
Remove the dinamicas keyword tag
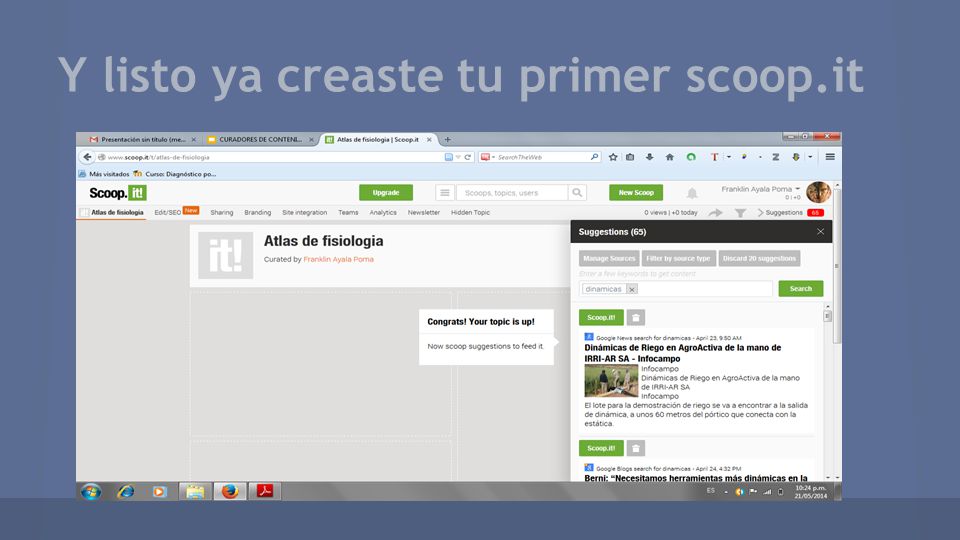tap(632, 289)
